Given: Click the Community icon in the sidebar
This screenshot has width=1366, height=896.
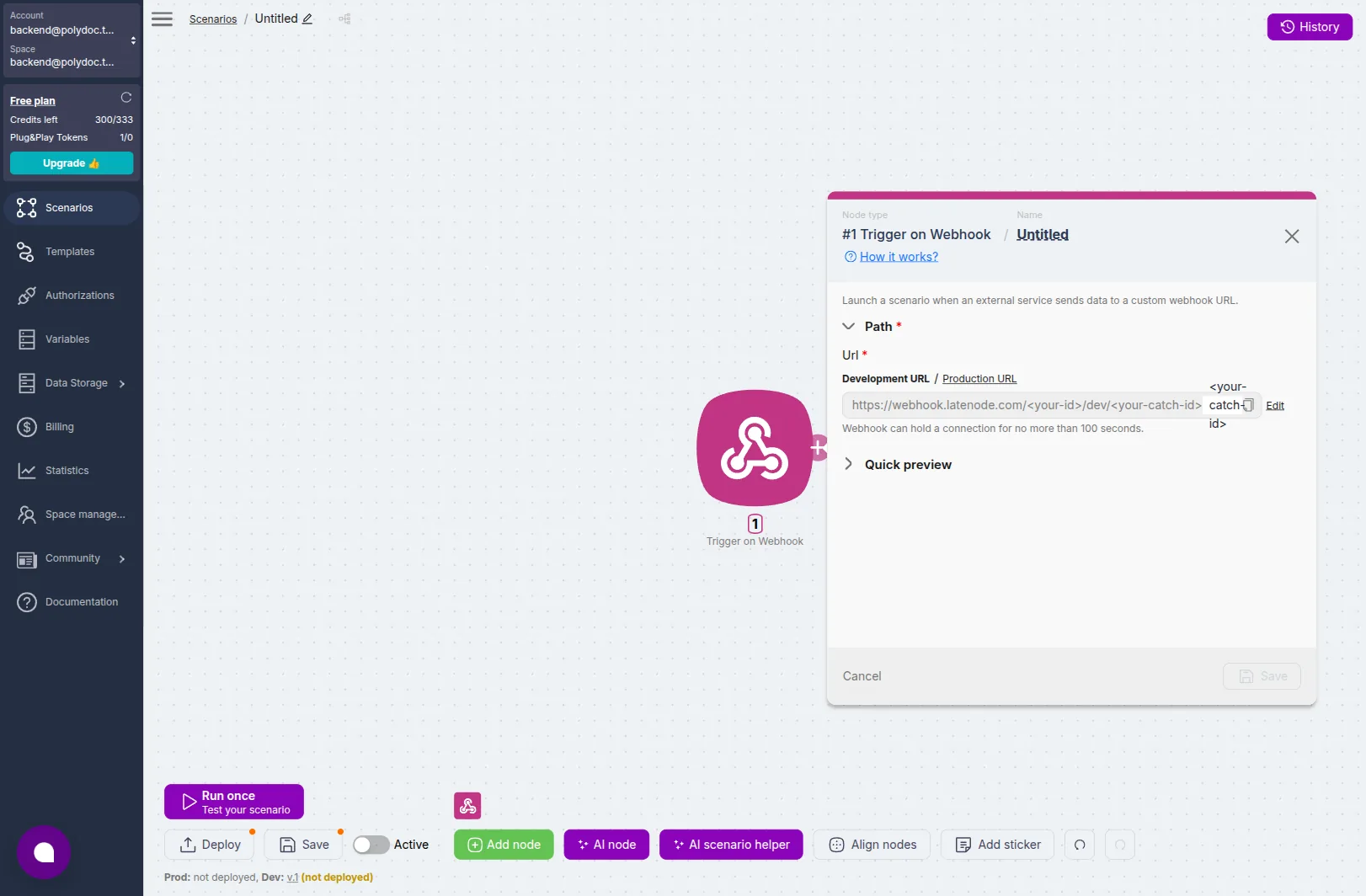Looking at the screenshot, I should tap(27, 559).
